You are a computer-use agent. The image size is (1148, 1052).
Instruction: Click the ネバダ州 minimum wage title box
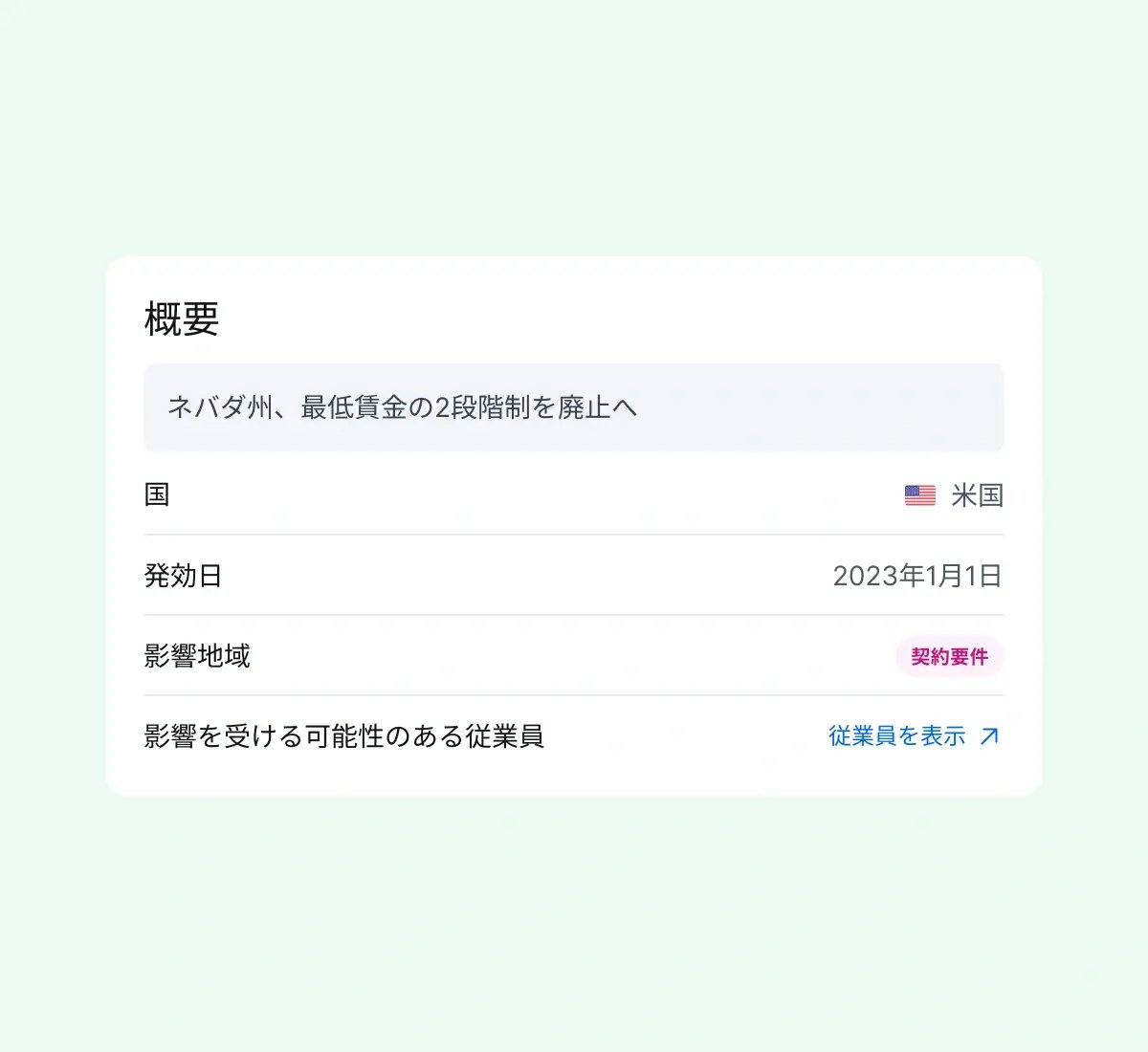coord(574,407)
